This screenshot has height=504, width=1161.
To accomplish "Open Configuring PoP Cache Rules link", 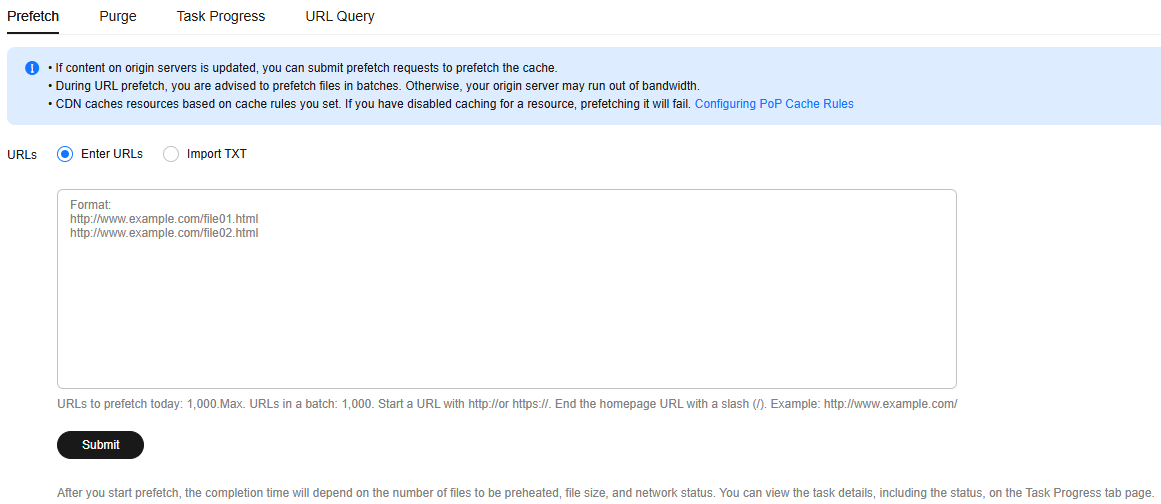I will (774, 104).
